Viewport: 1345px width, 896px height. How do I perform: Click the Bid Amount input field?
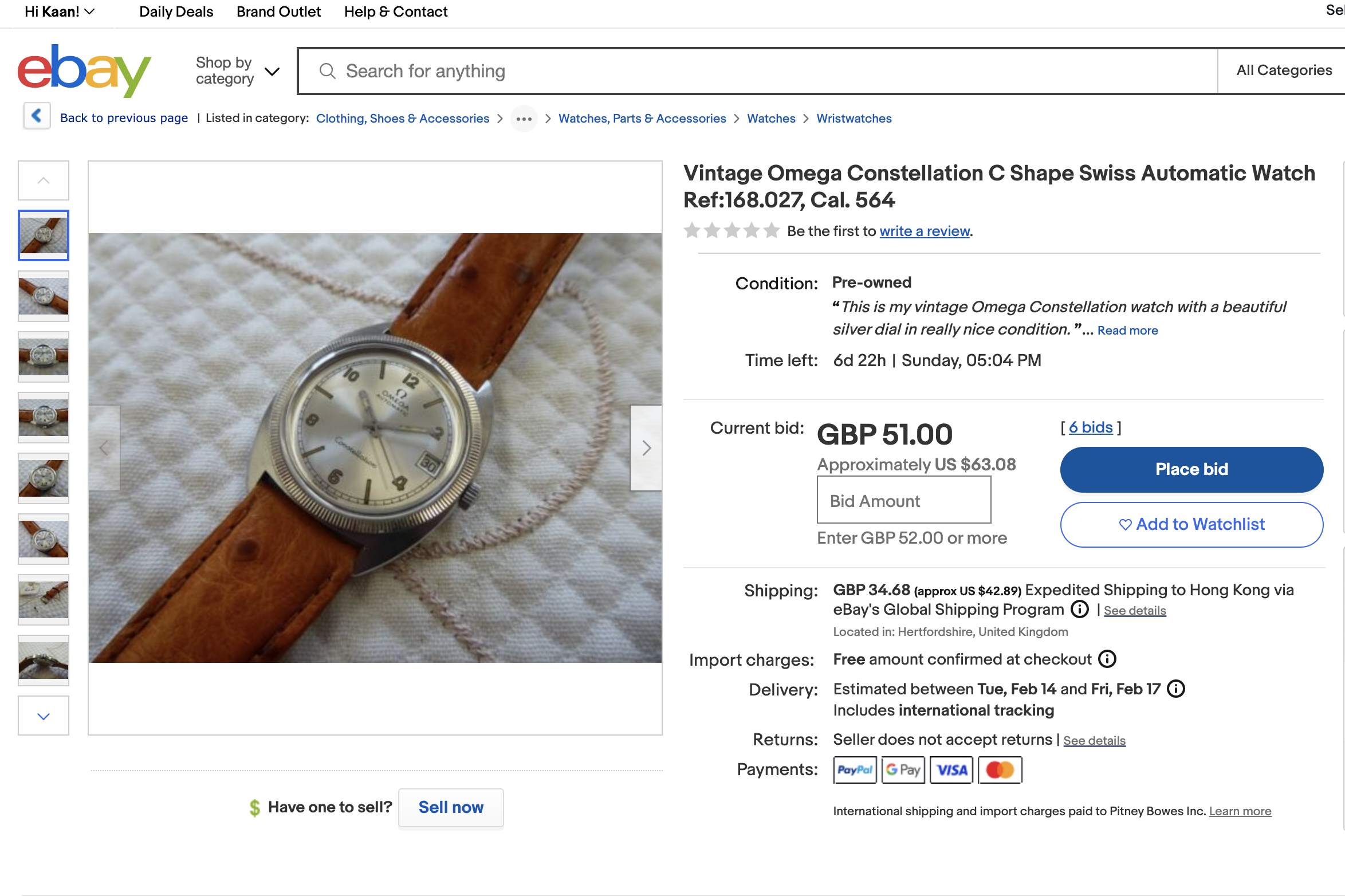[x=903, y=501]
